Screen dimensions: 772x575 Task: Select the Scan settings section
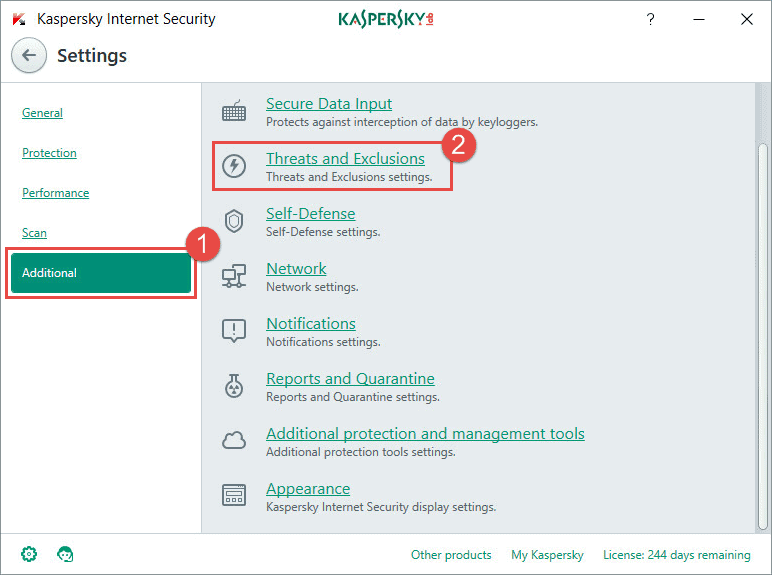click(x=34, y=233)
